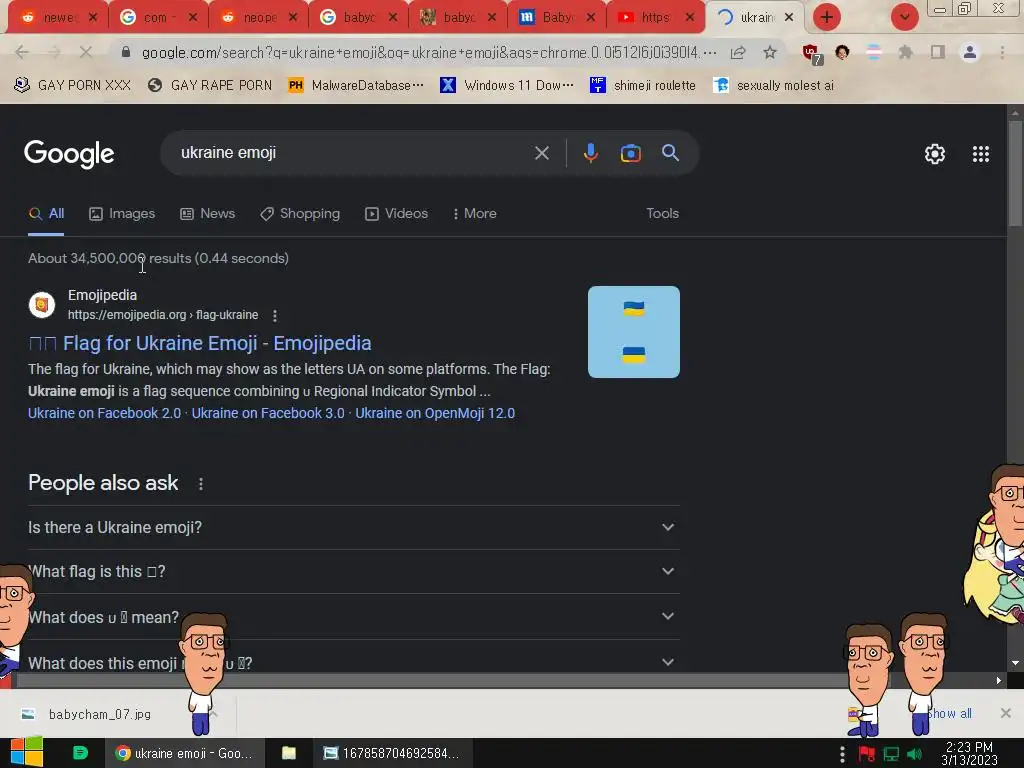The height and width of the screenshot is (768, 1024).
Task: Open the Extensions puzzle-piece menu
Action: point(905,52)
